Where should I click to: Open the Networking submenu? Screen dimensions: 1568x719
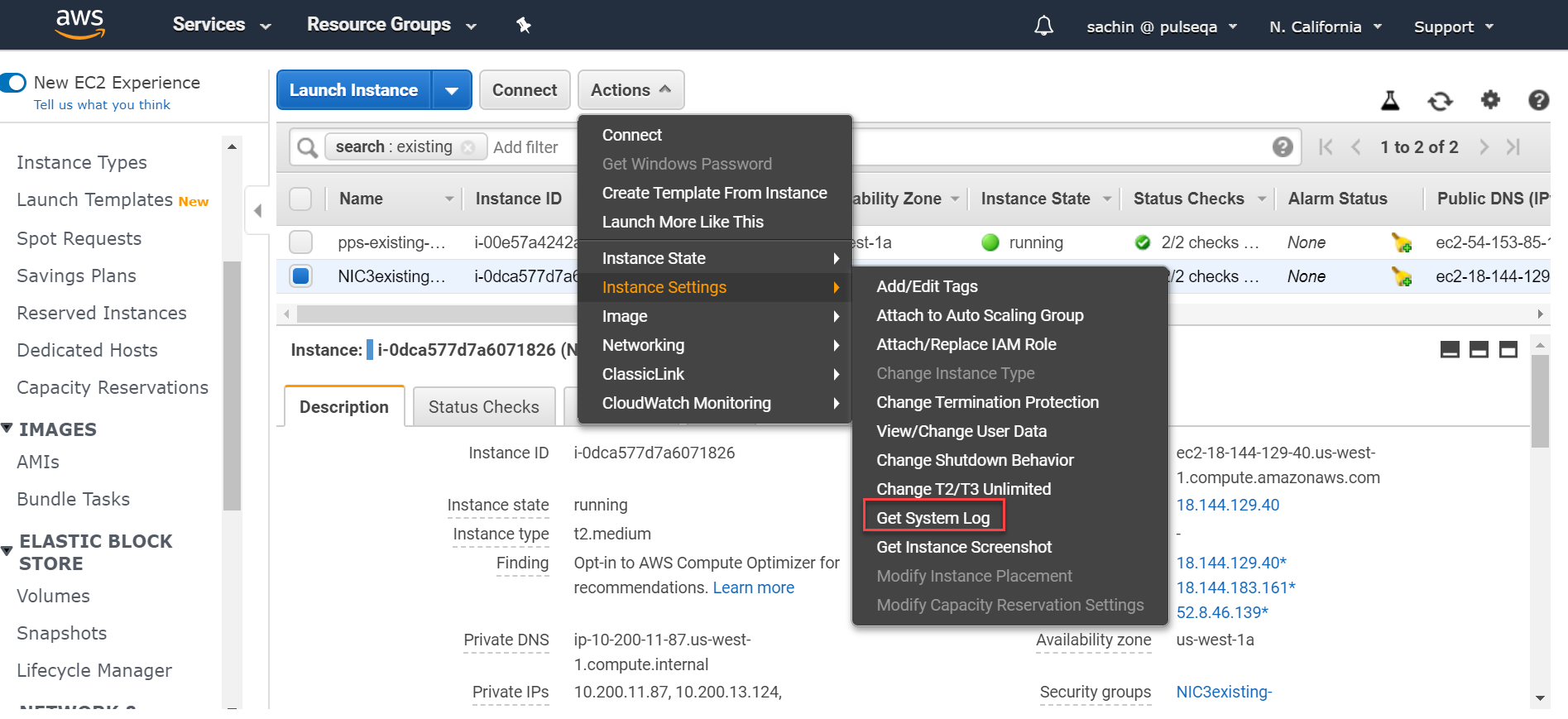(715, 345)
